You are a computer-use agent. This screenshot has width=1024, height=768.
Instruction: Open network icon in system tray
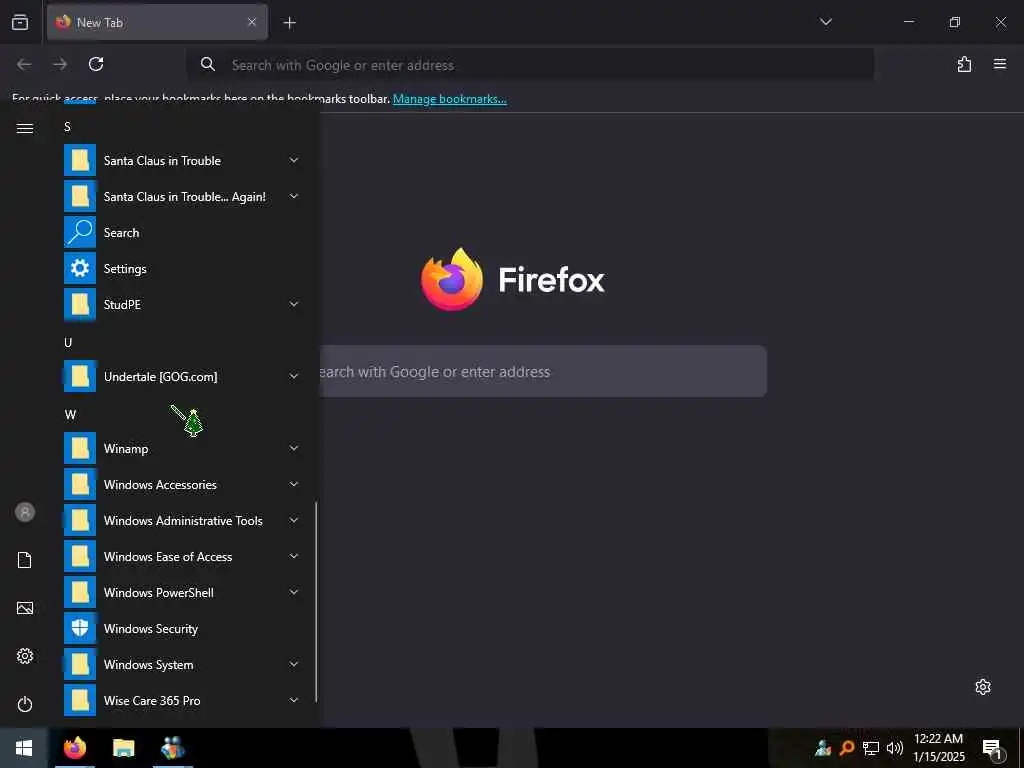pos(871,748)
